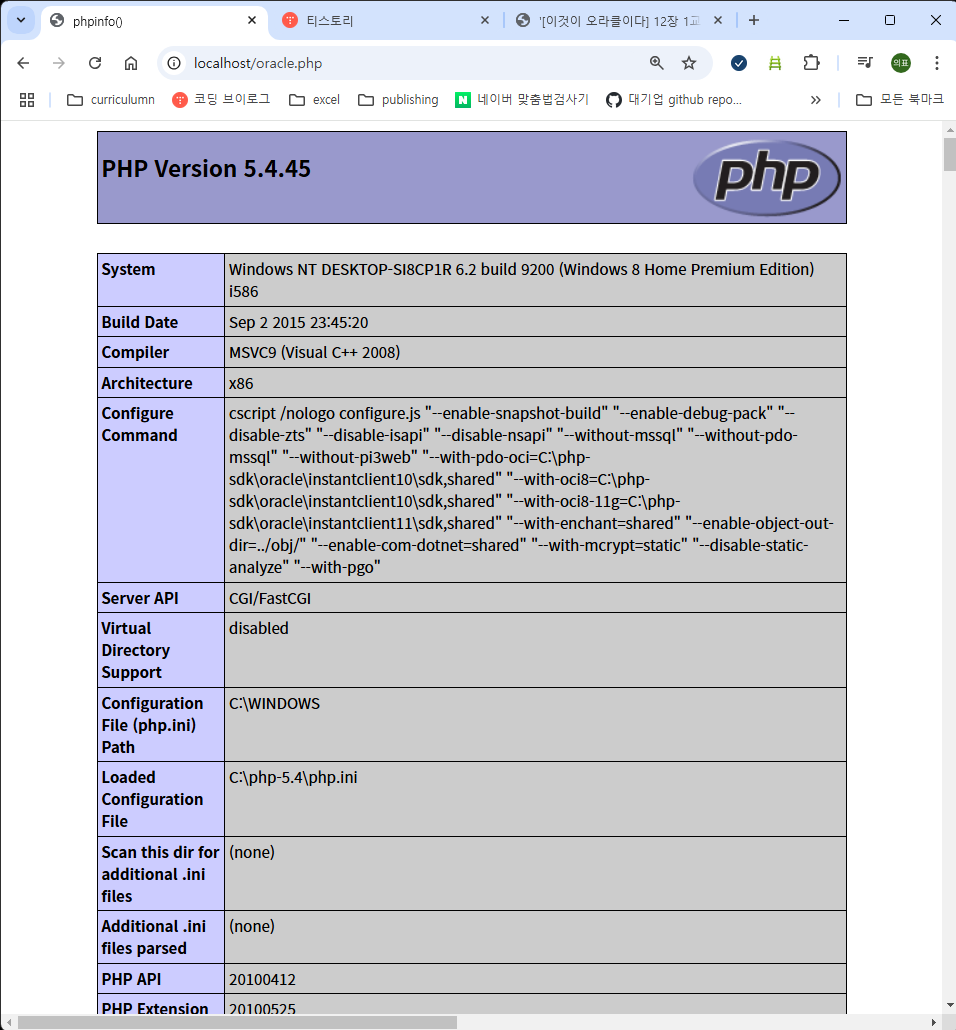Click the Architecture value x86
Screen dimensions: 956x1030
pos(241,384)
